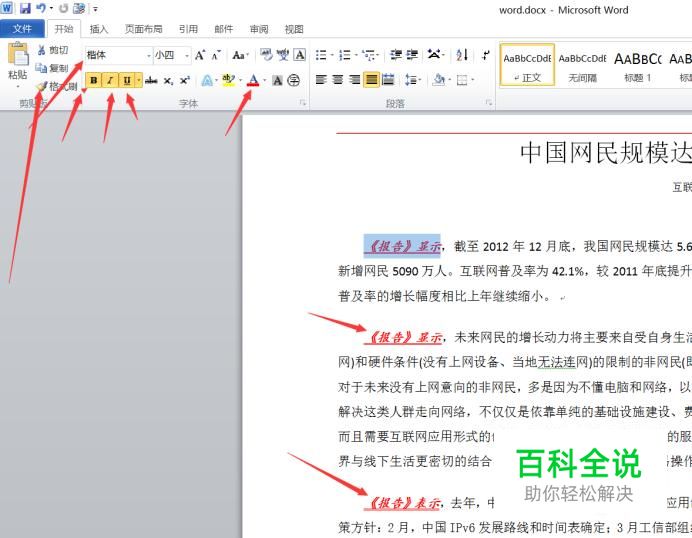The width and height of the screenshot is (692, 538).
Task: Toggle Bold formatting off
Action: [x=94, y=80]
